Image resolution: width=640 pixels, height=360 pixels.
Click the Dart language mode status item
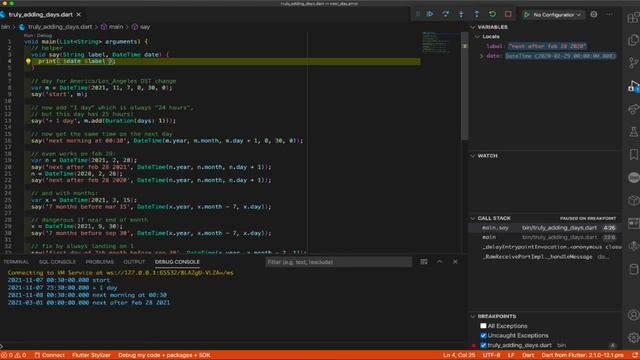528,355
